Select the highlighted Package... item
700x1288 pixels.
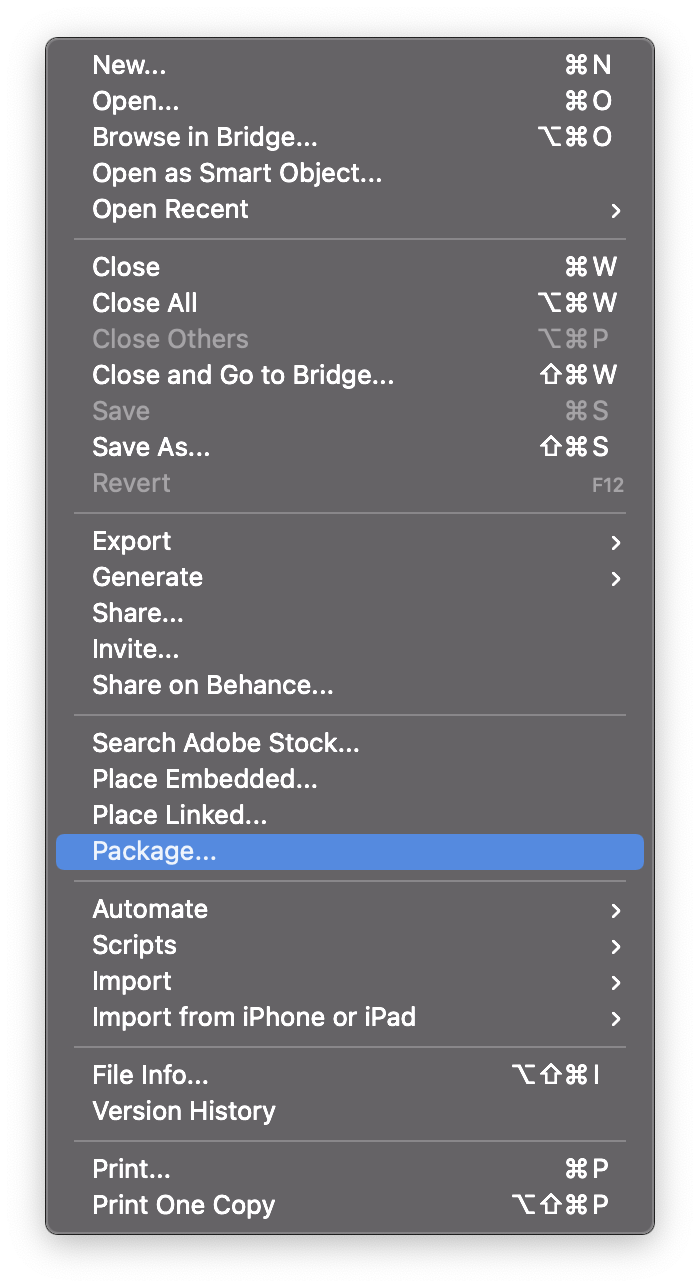click(155, 851)
